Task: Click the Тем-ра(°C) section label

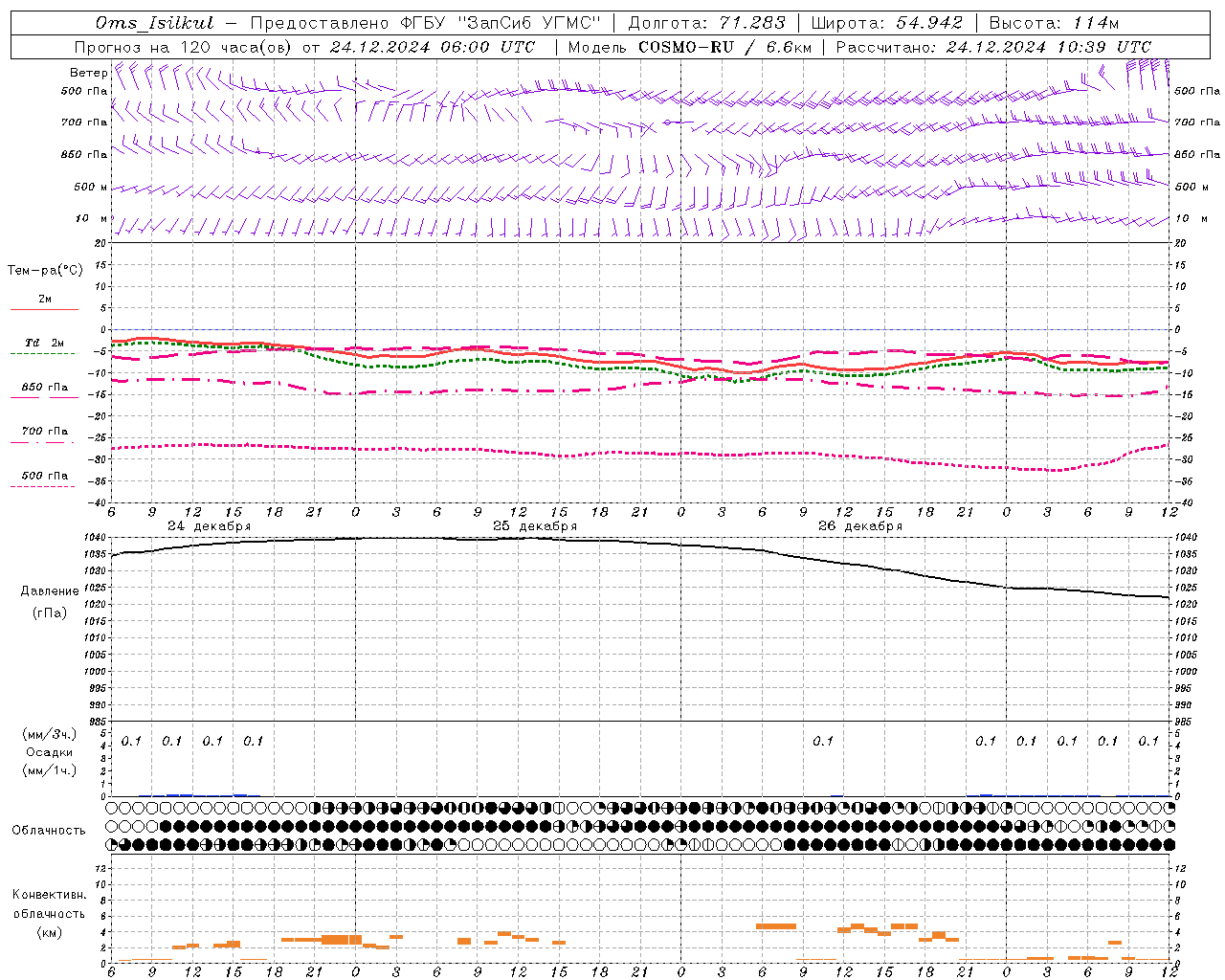Action: tap(45, 271)
